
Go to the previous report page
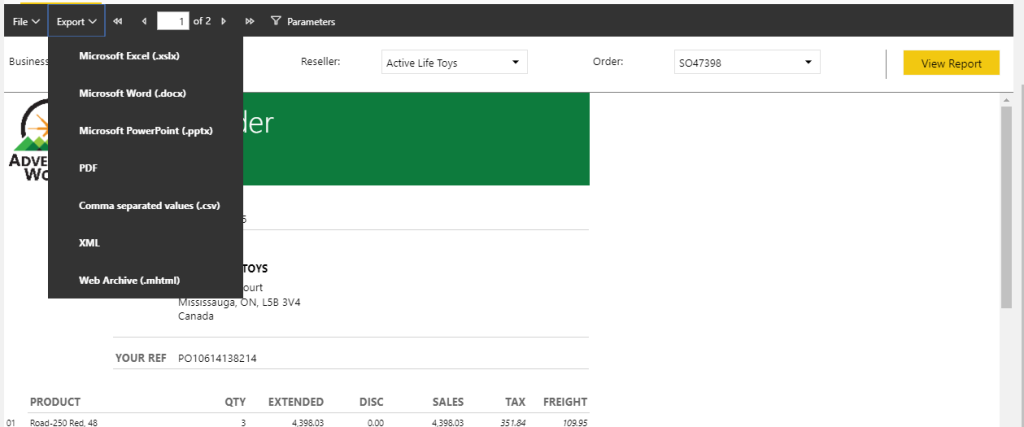pos(144,21)
